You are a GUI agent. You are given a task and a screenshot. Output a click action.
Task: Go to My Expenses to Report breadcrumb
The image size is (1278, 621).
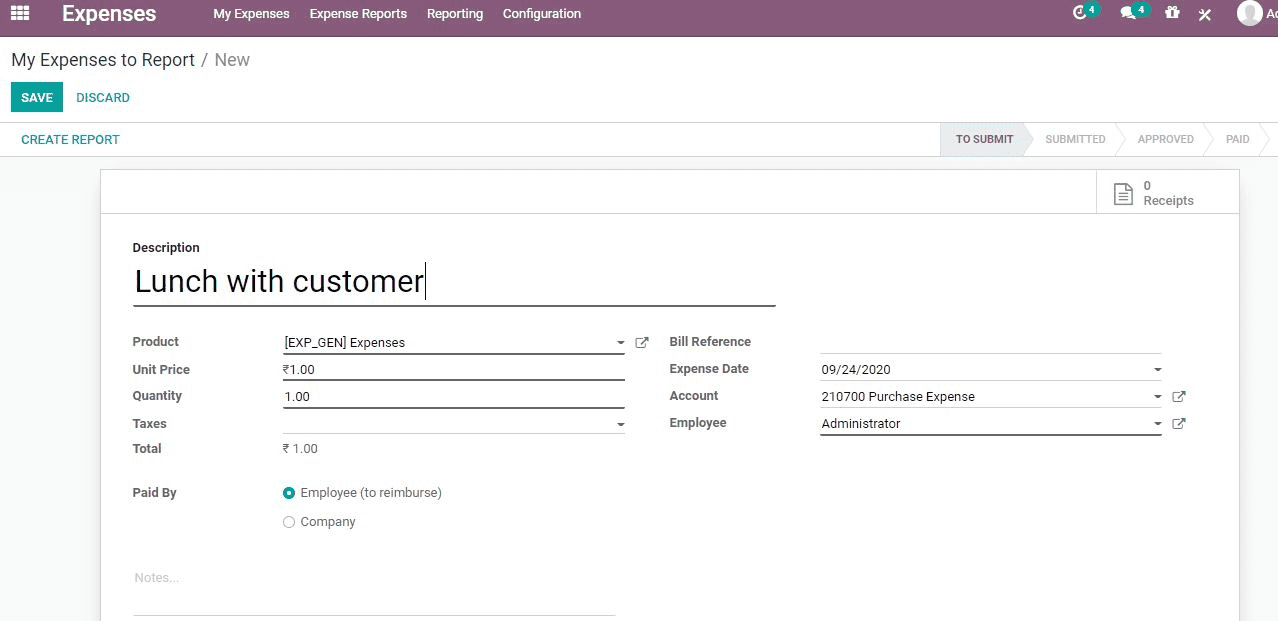pos(103,60)
